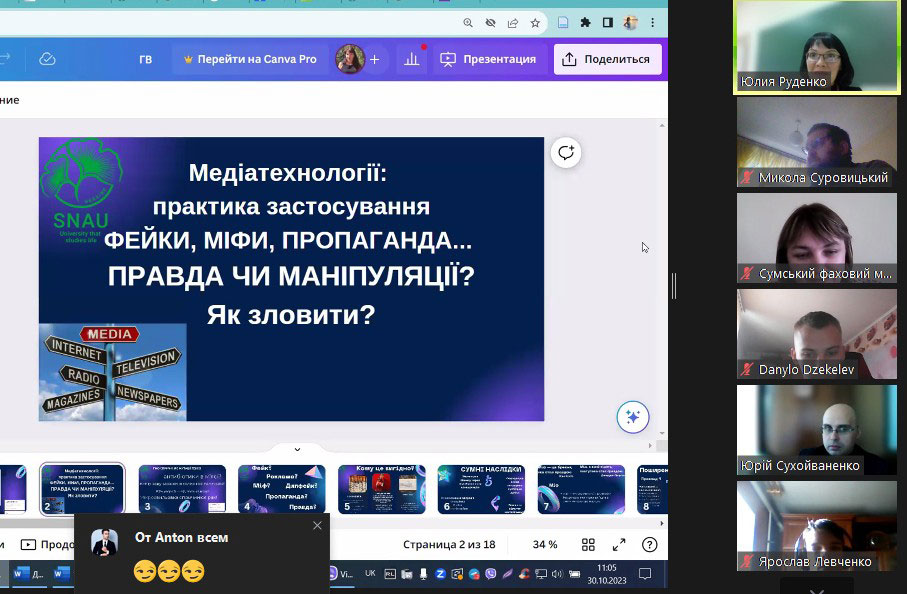Select slide 5 Кому це вигідно thumbnail

(x=382, y=489)
